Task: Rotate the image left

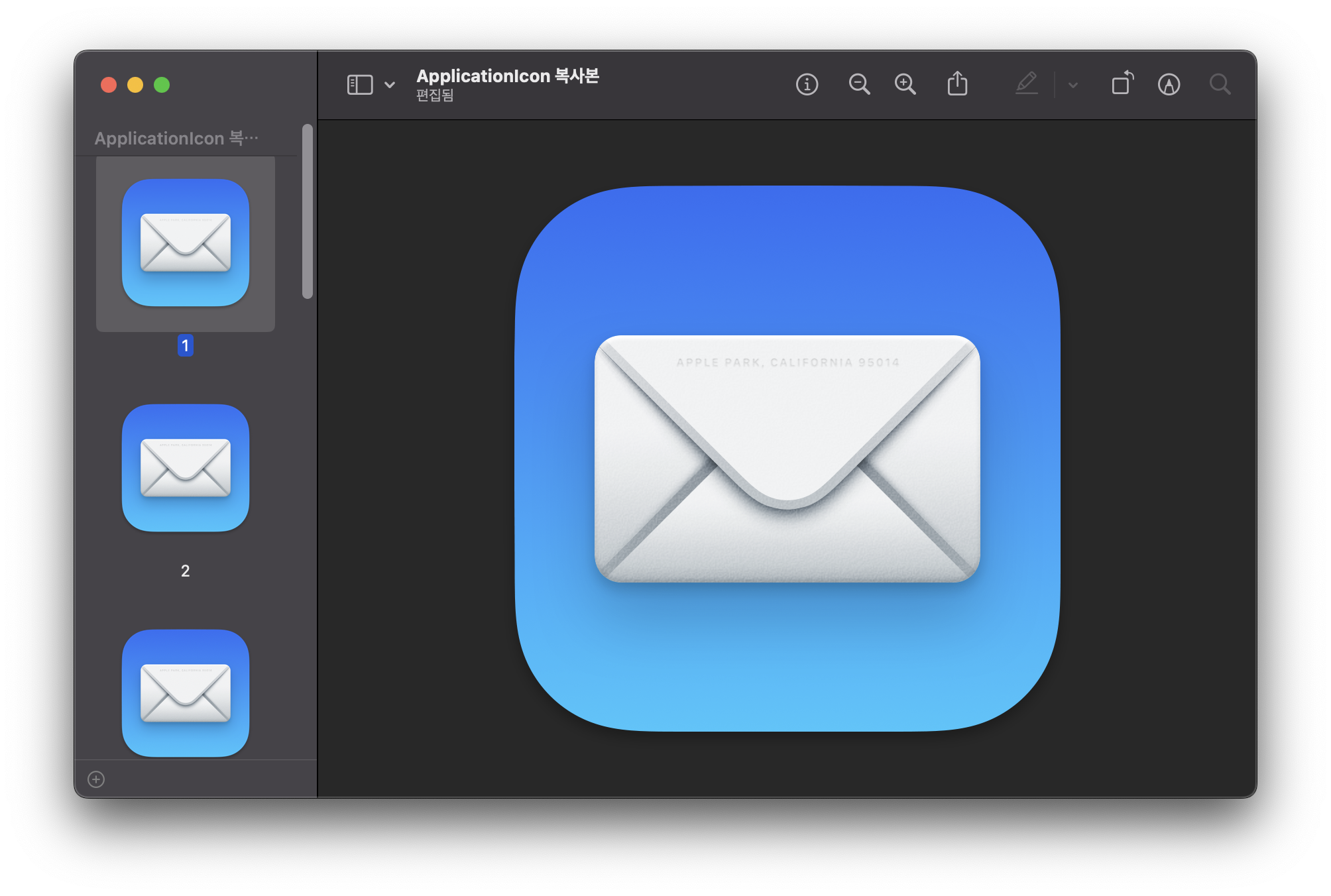Action: click(x=1122, y=84)
